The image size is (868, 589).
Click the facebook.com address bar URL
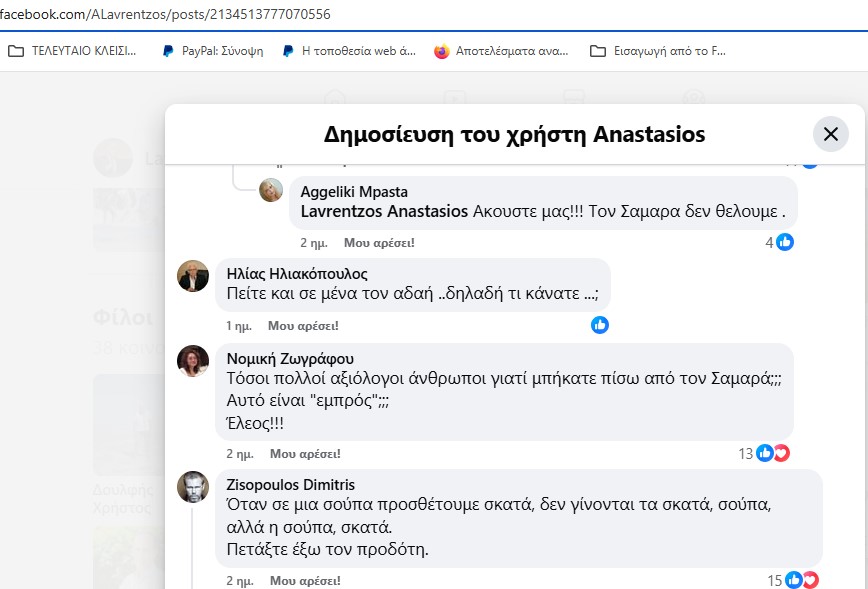click(x=165, y=14)
